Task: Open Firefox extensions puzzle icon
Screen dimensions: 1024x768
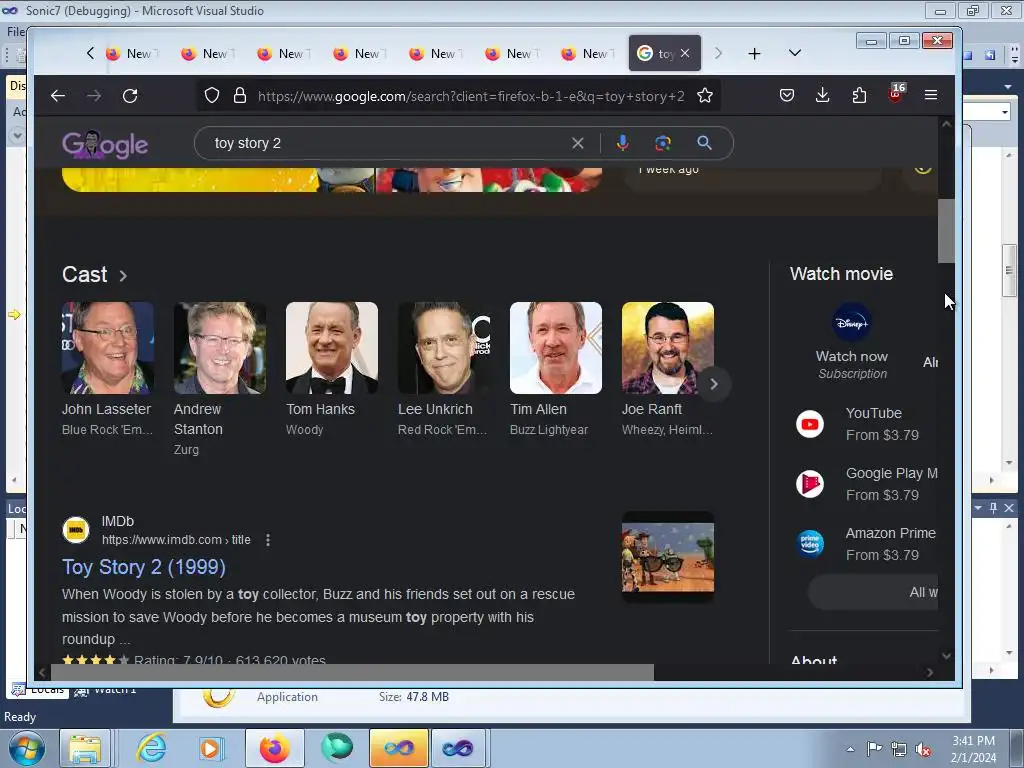Action: 859,95
